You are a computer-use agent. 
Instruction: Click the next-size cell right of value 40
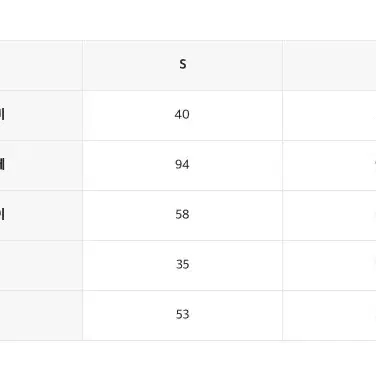pyautogui.click(x=329, y=115)
